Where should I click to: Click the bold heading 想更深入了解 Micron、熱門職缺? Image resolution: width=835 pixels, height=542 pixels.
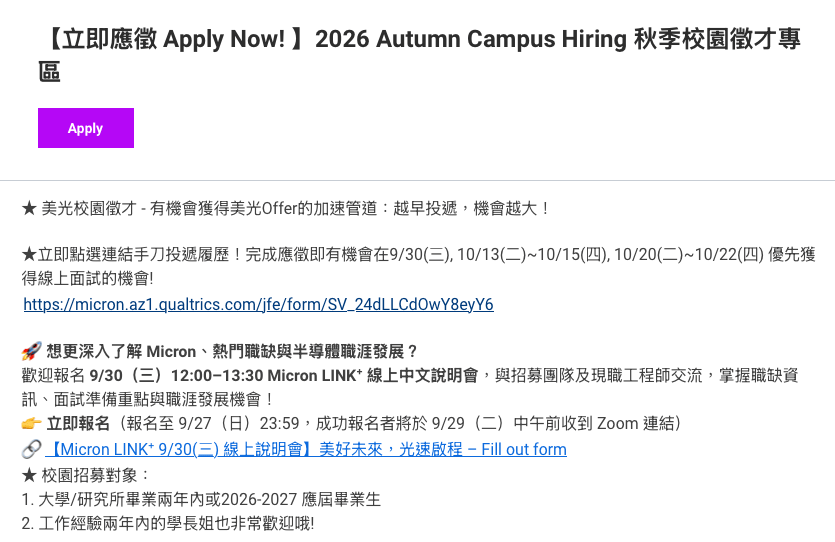click(x=231, y=351)
